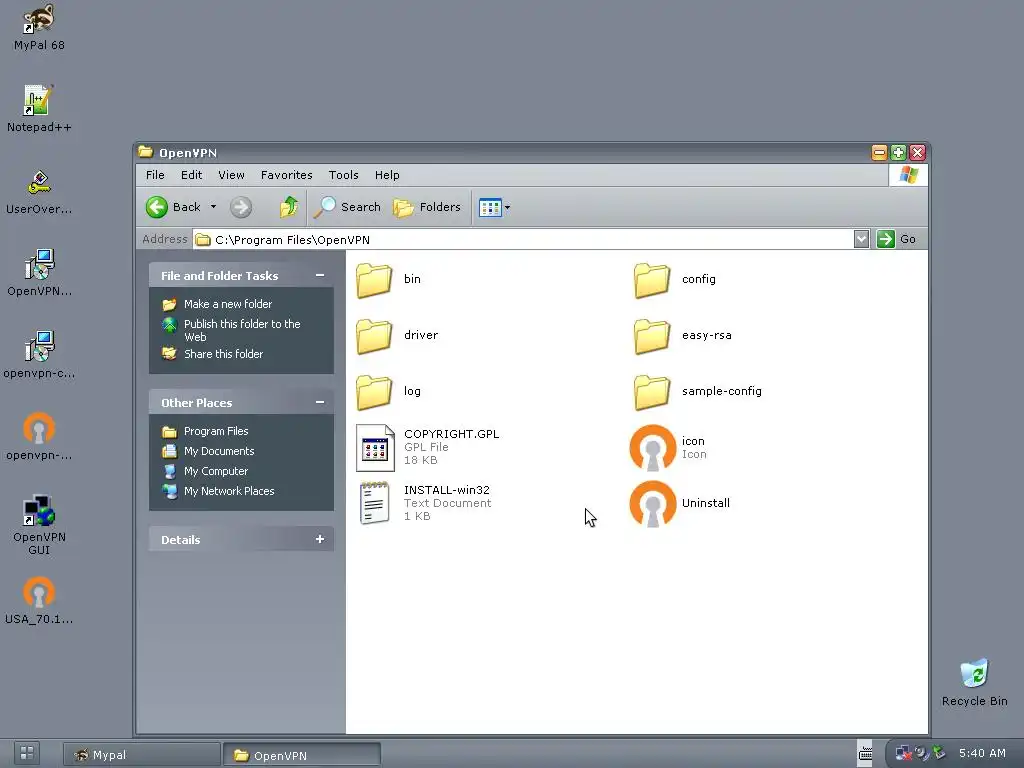Select the OpenVPN GUI desktop shortcut
This screenshot has height=768, width=1024.
39,526
